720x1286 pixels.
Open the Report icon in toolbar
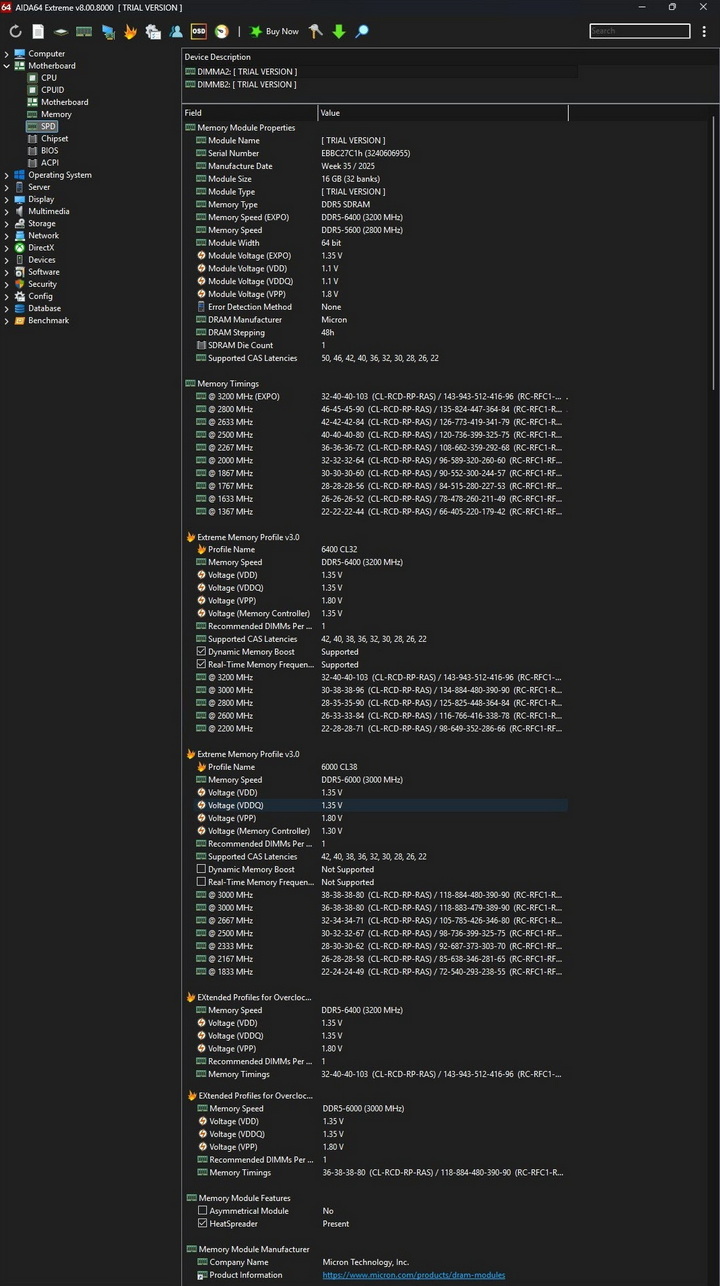(x=38, y=32)
